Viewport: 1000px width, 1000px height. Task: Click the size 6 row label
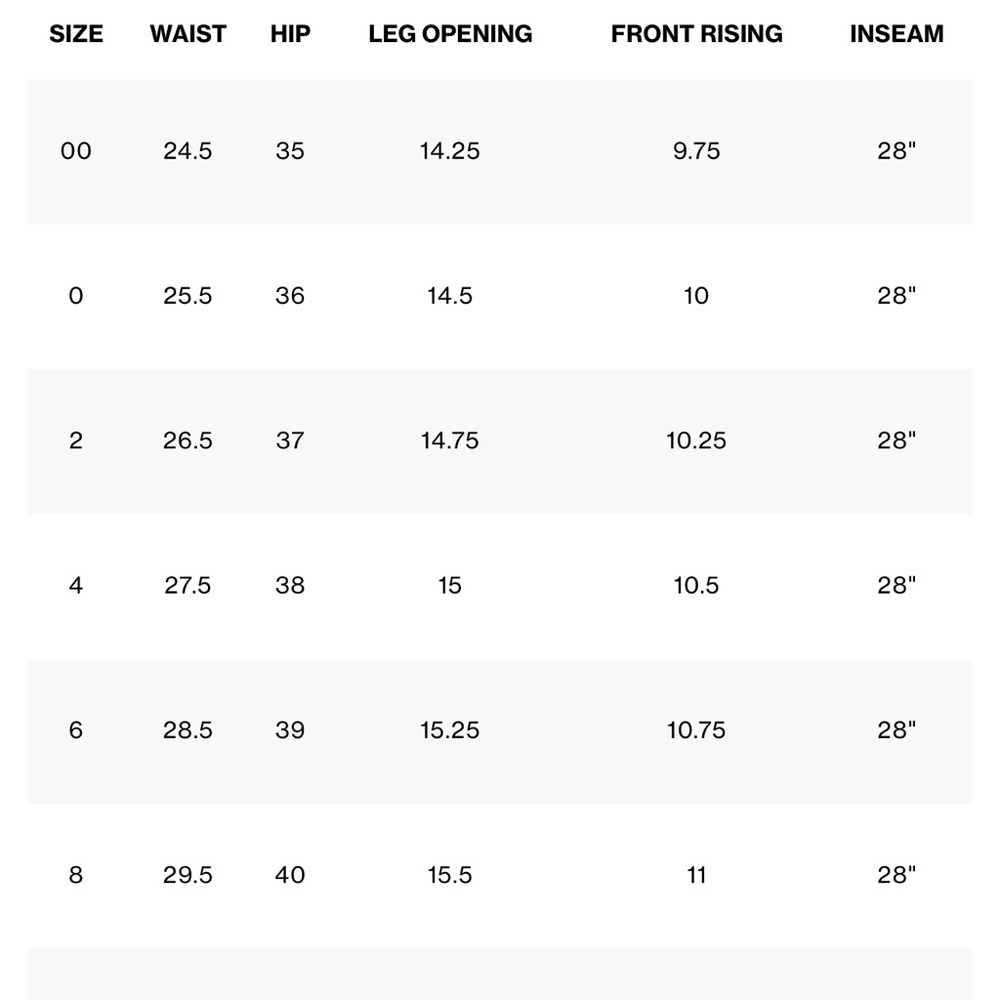(76, 731)
